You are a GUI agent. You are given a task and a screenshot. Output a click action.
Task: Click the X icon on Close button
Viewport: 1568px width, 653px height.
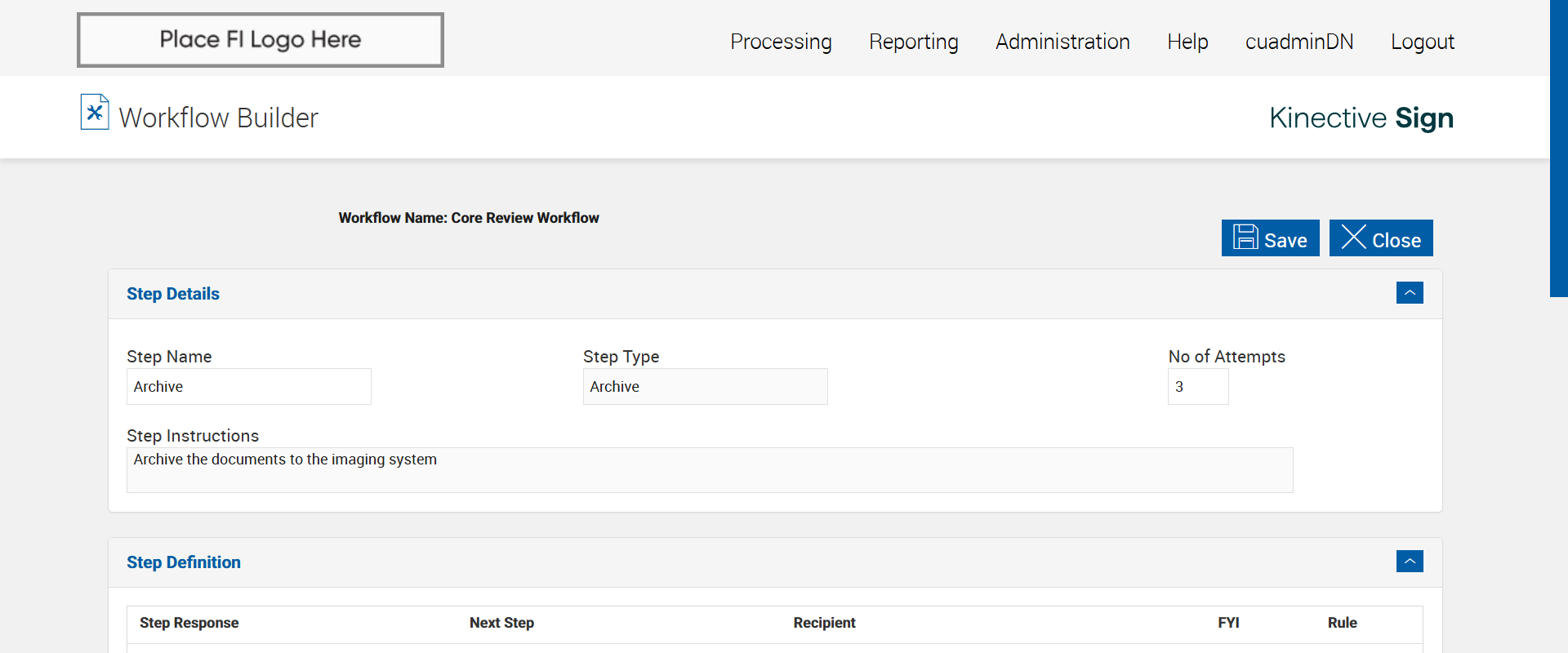pyautogui.click(x=1353, y=238)
